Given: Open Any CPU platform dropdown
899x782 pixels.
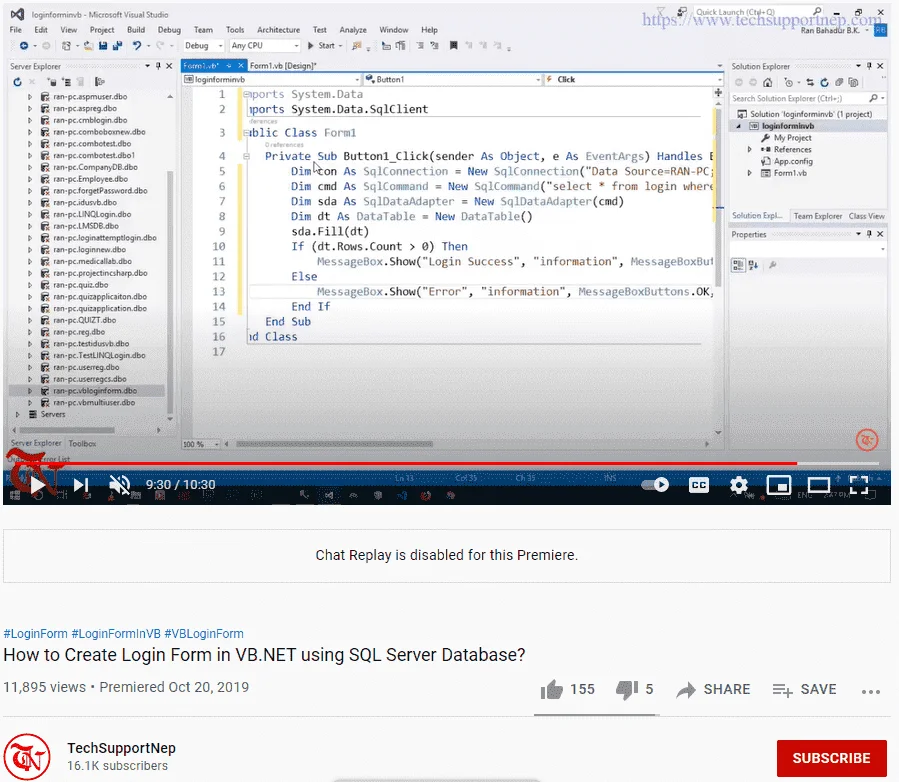Looking at the screenshot, I should coord(264,45).
